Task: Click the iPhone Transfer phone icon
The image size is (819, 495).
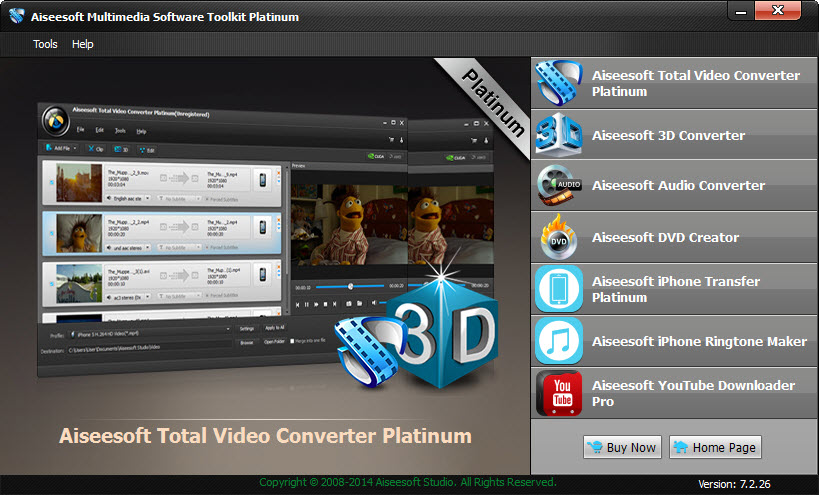Action: (x=558, y=289)
